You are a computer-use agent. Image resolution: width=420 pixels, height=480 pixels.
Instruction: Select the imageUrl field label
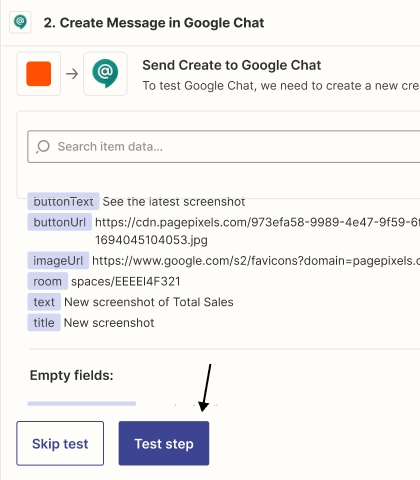pyautogui.click(x=58, y=260)
